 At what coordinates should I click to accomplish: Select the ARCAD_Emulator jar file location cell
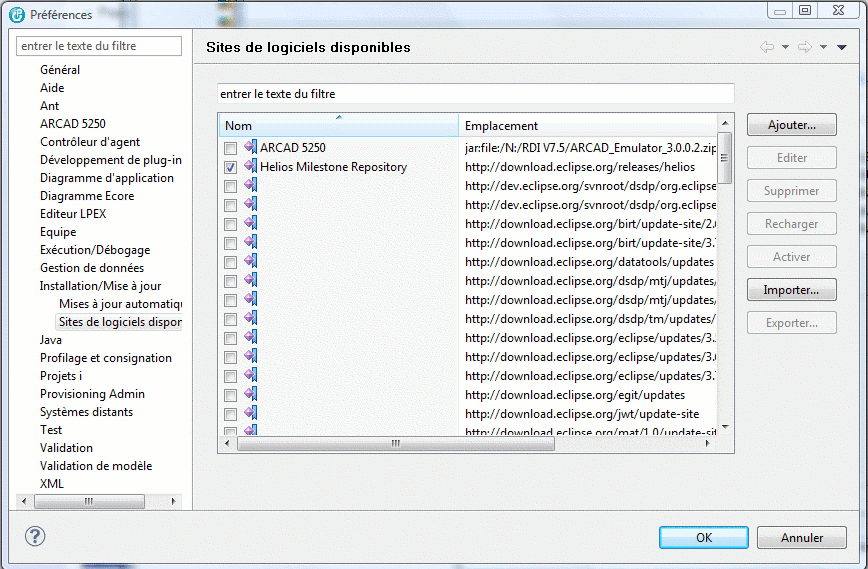(590, 148)
